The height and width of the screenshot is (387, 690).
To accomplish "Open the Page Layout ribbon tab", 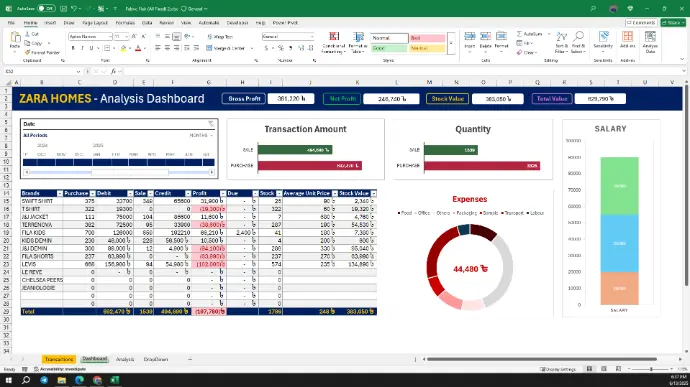I will 95,22.
